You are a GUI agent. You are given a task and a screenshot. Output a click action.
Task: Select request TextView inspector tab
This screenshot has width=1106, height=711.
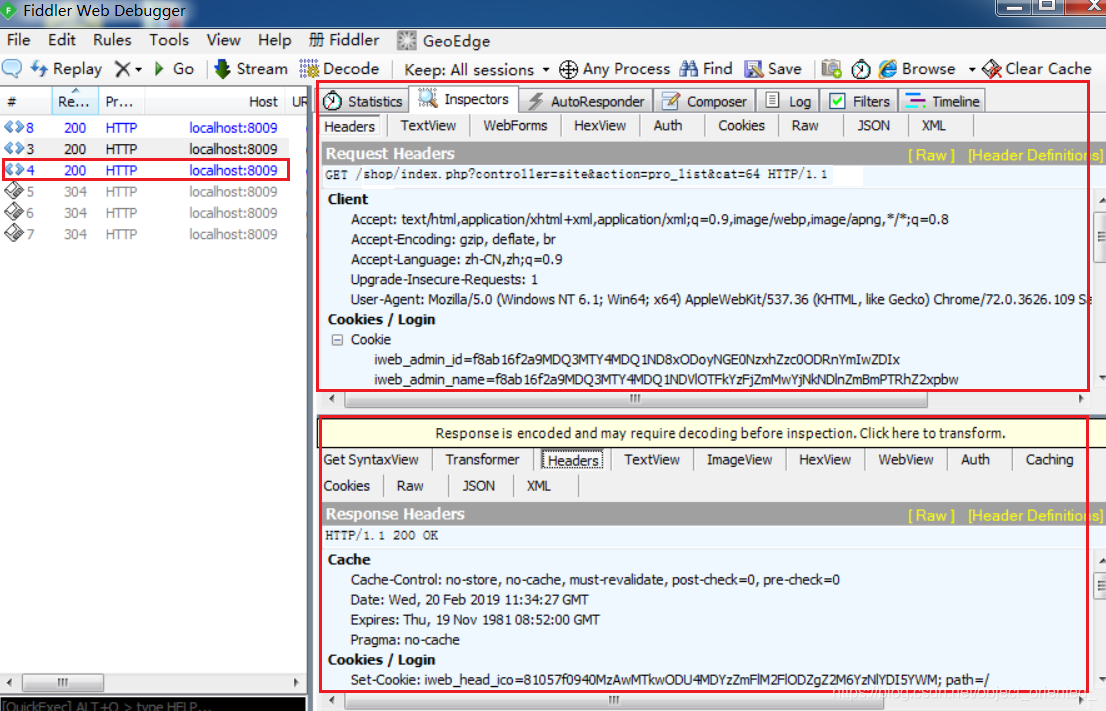428,126
